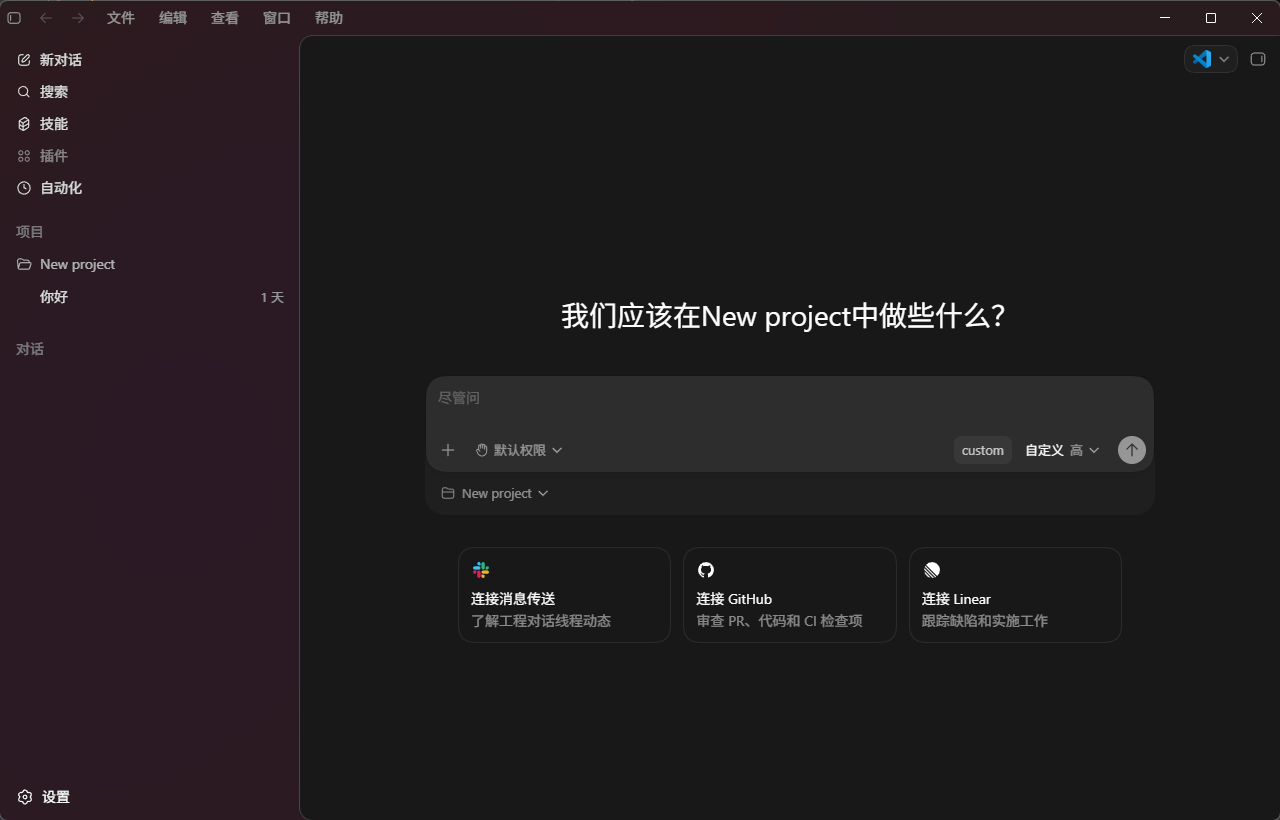This screenshot has height=820, width=1280.
Task: Open the 文件 menu
Action: pos(121,18)
